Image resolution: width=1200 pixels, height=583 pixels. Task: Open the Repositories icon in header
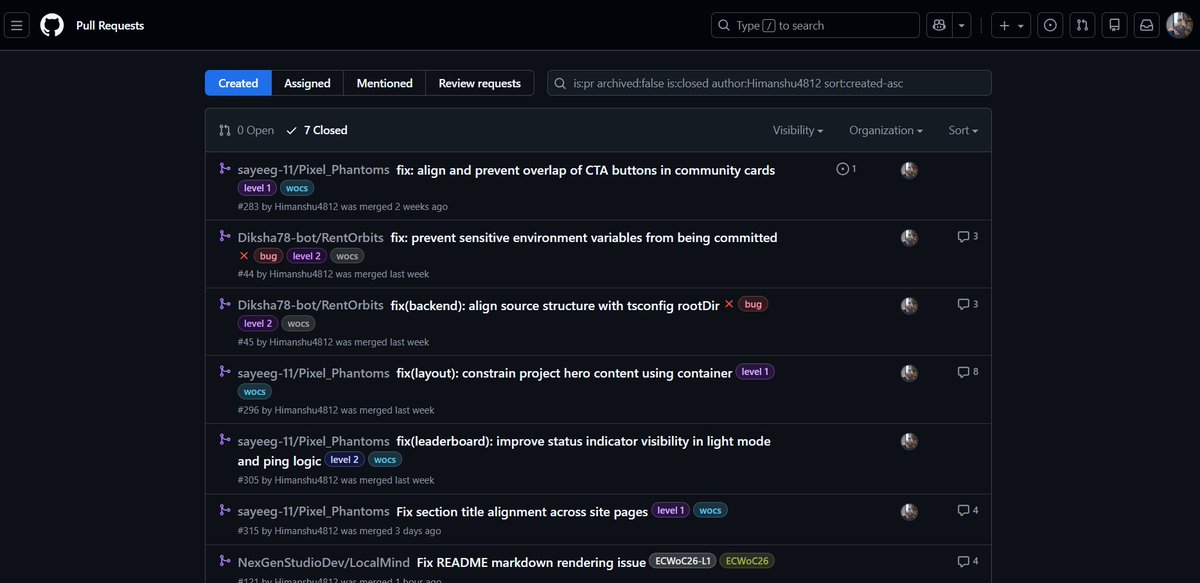click(x=1114, y=25)
